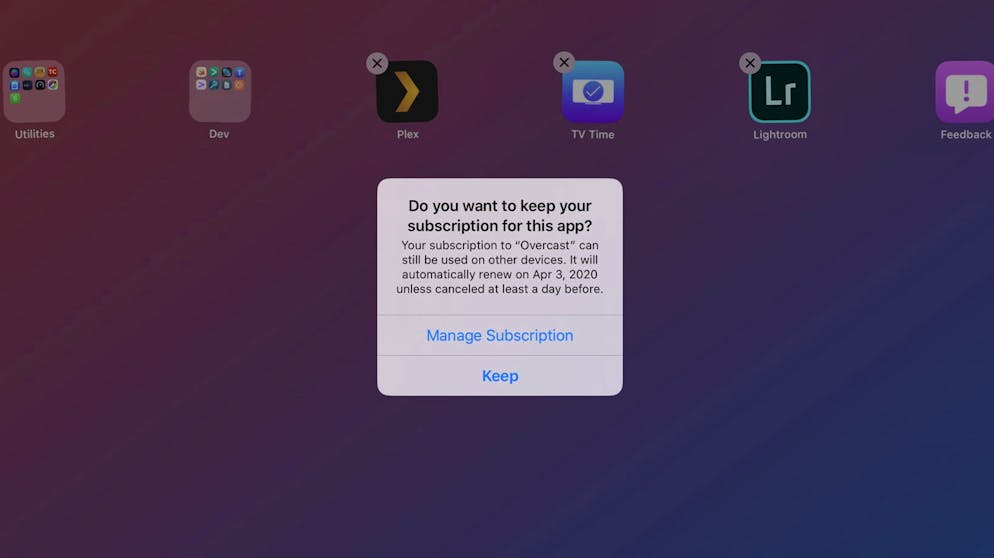
Task: Remove Lightroom via its X badge
Action: (750, 63)
